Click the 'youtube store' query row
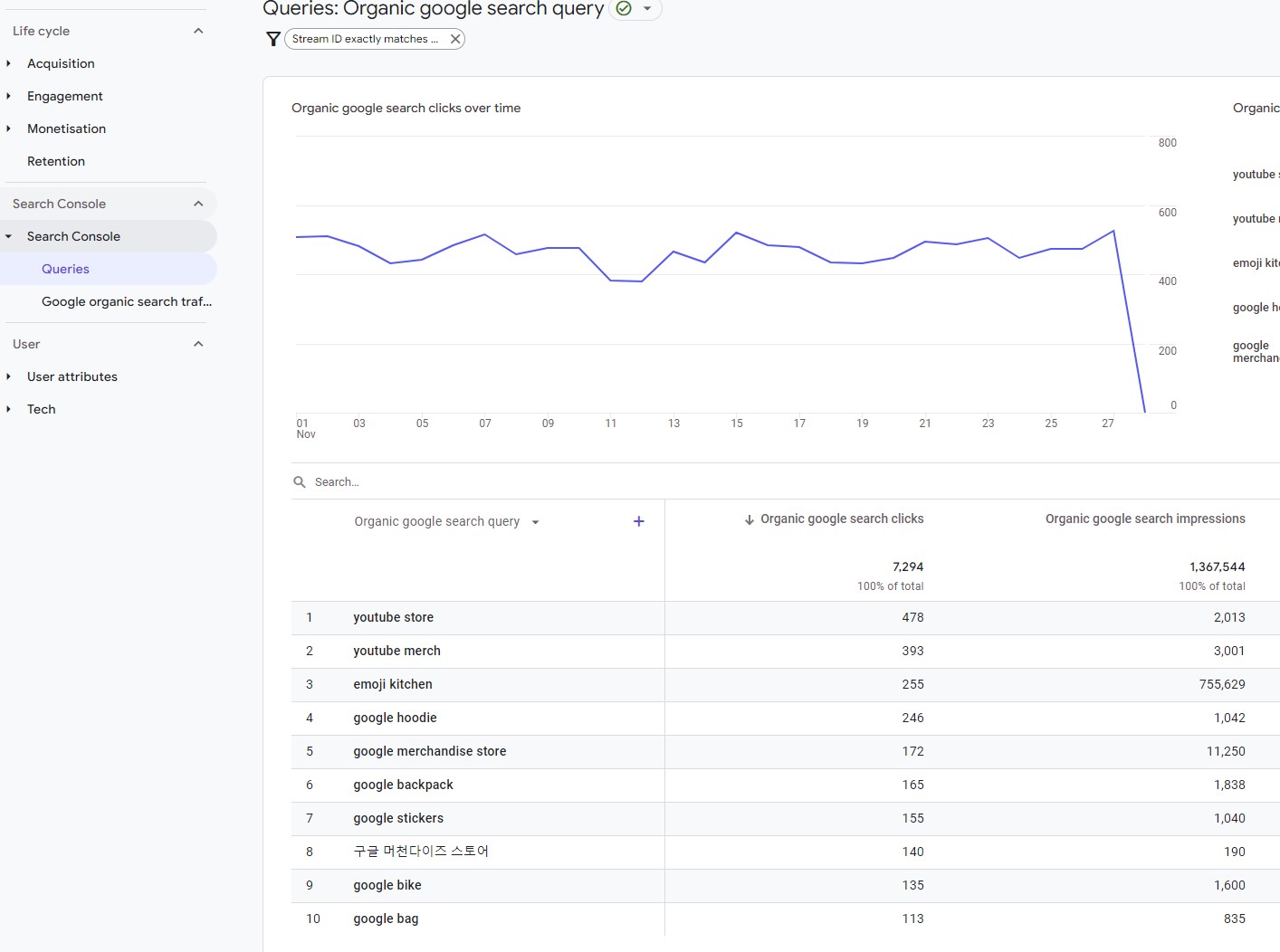 (x=393, y=617)
